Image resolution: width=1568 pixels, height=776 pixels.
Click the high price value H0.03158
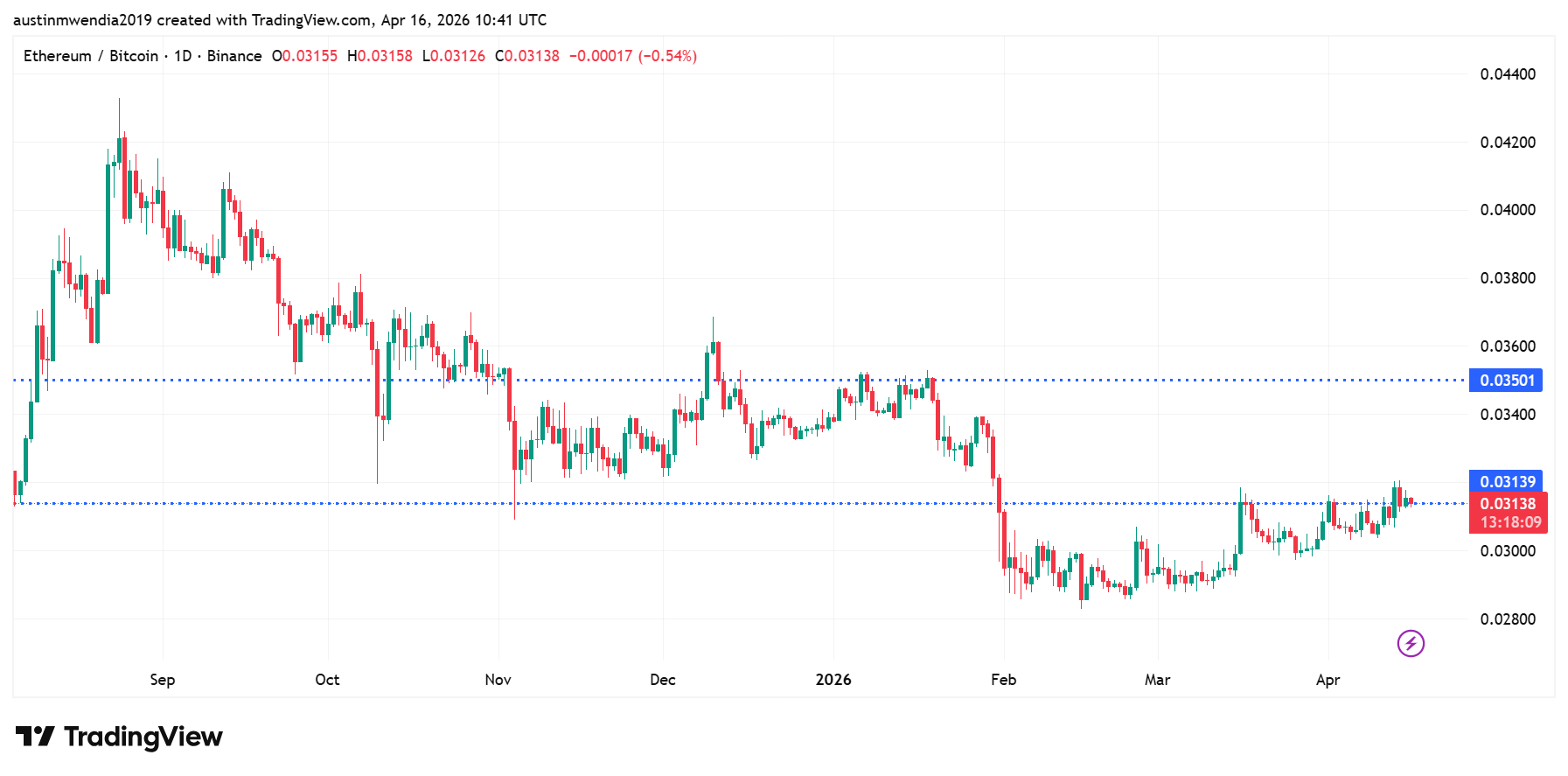[380, 56]
